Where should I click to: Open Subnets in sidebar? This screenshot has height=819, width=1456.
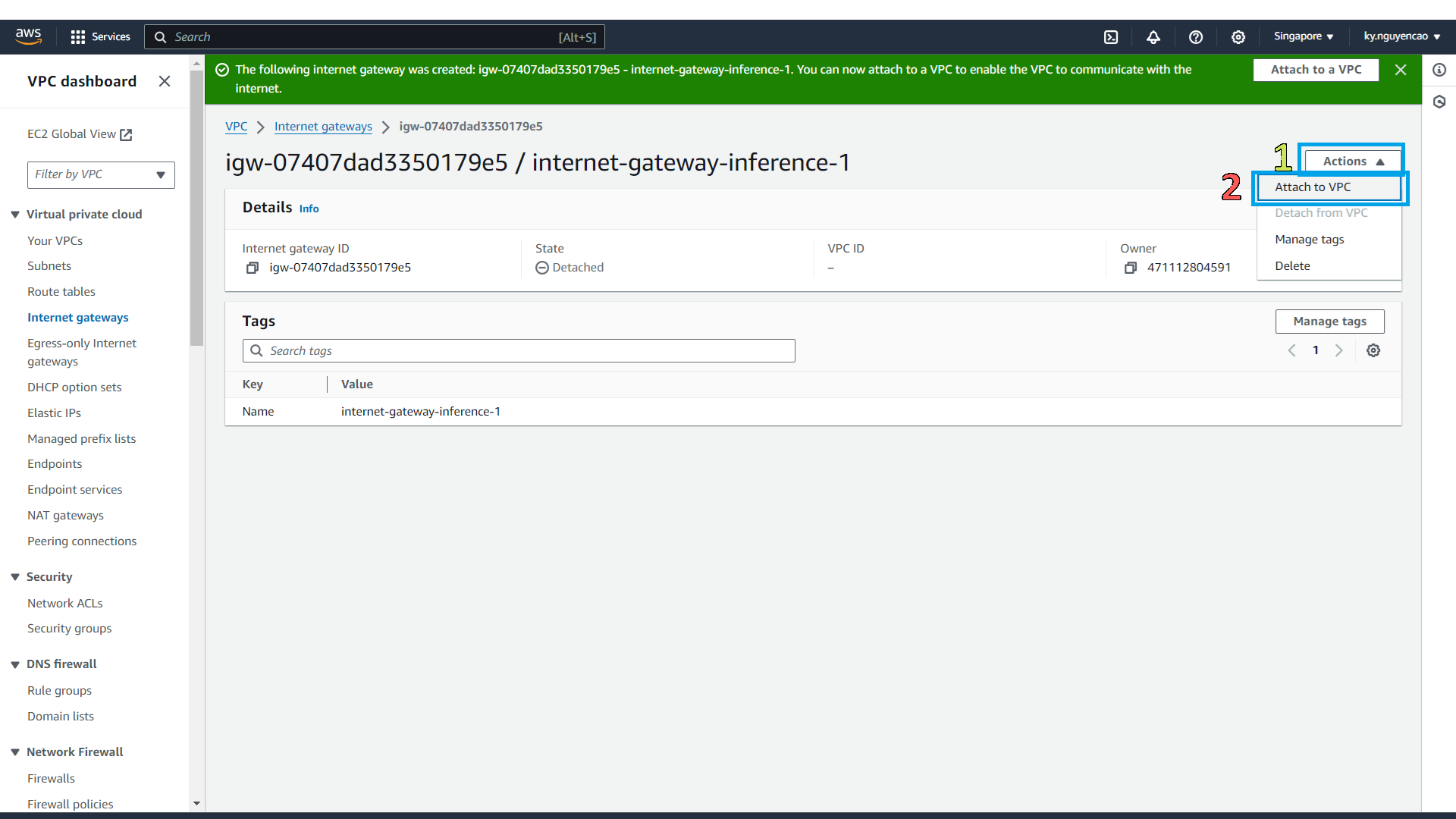click(49, 266)
